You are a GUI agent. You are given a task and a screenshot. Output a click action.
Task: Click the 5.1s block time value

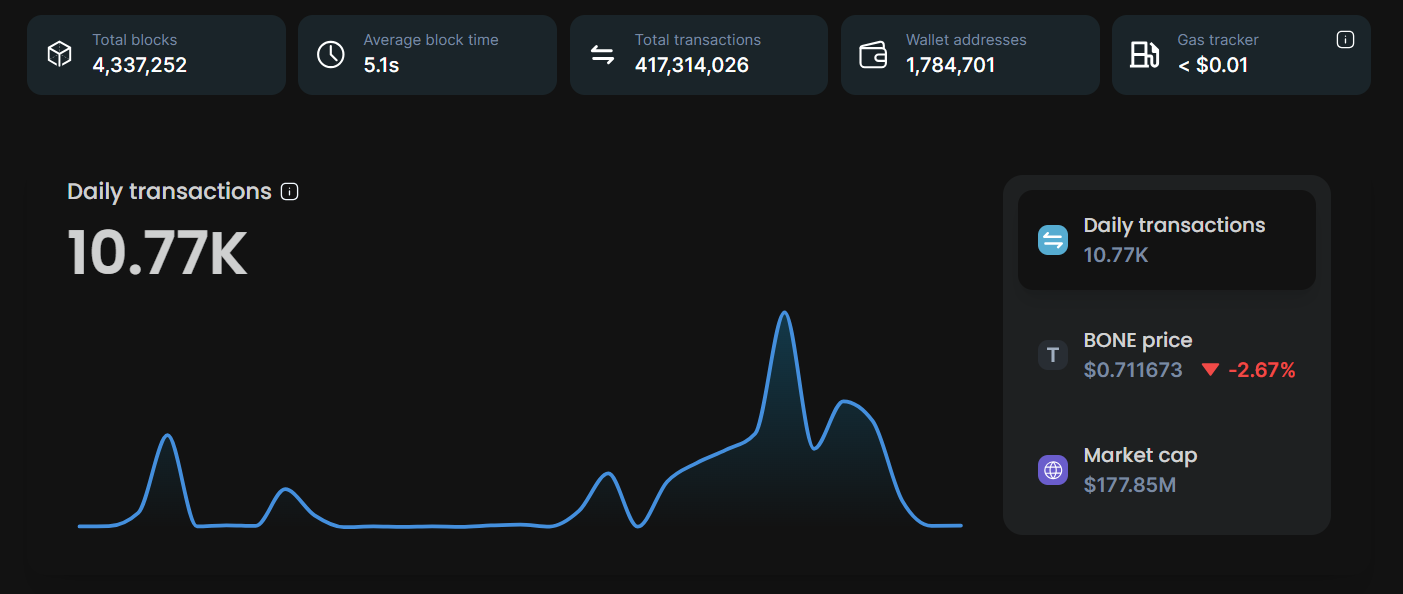pos(383,66)
